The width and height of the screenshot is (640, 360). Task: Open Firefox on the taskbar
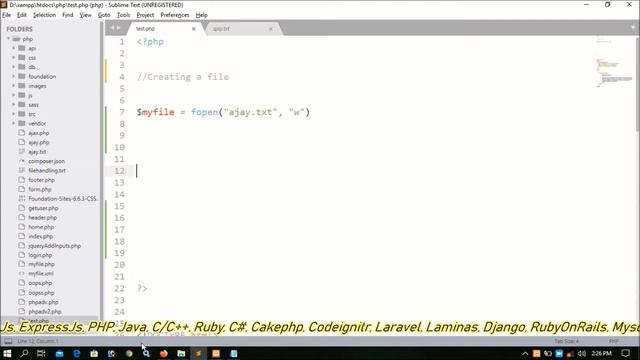click(x=164, y=353)
